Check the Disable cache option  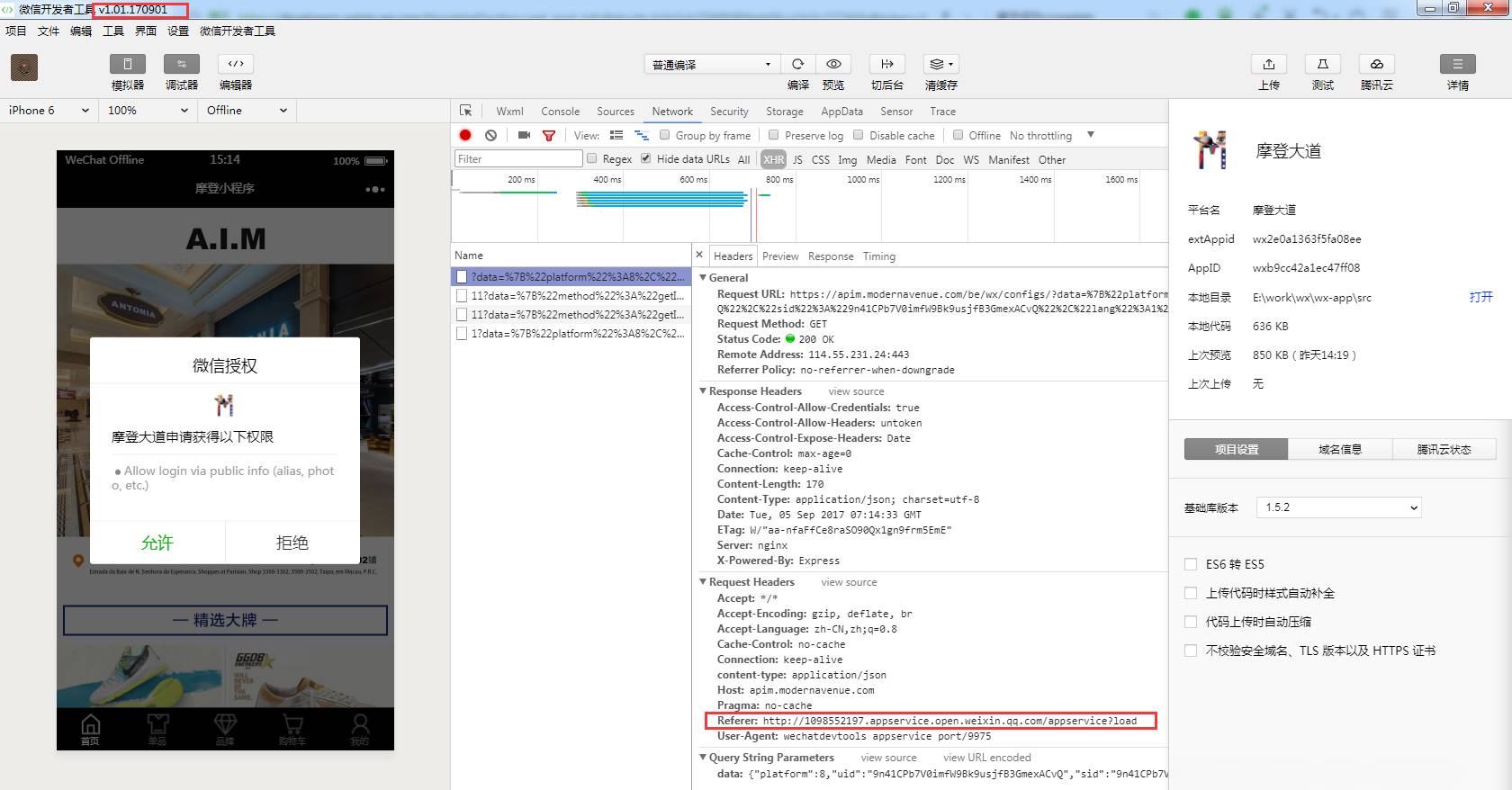[x=858, y=135]
